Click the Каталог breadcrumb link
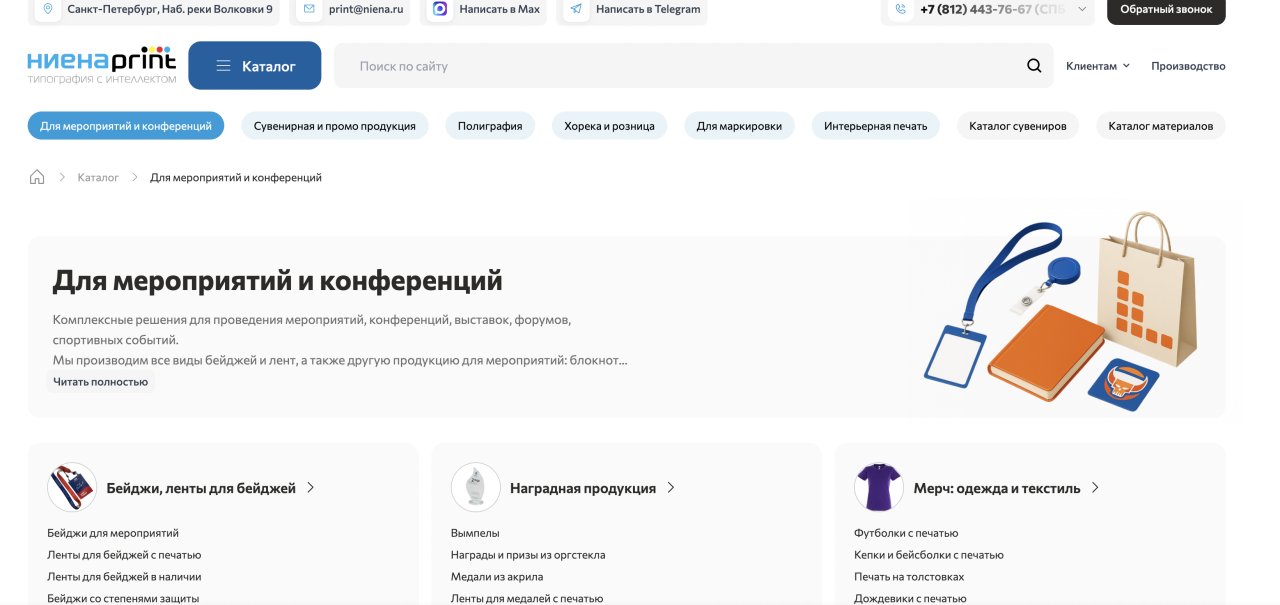Image resolution: width=1280 pixels, height=605 pixels. [98, 177]
